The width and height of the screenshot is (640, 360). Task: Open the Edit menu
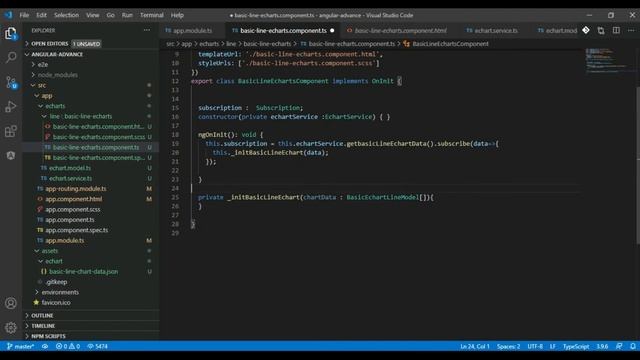42,15
